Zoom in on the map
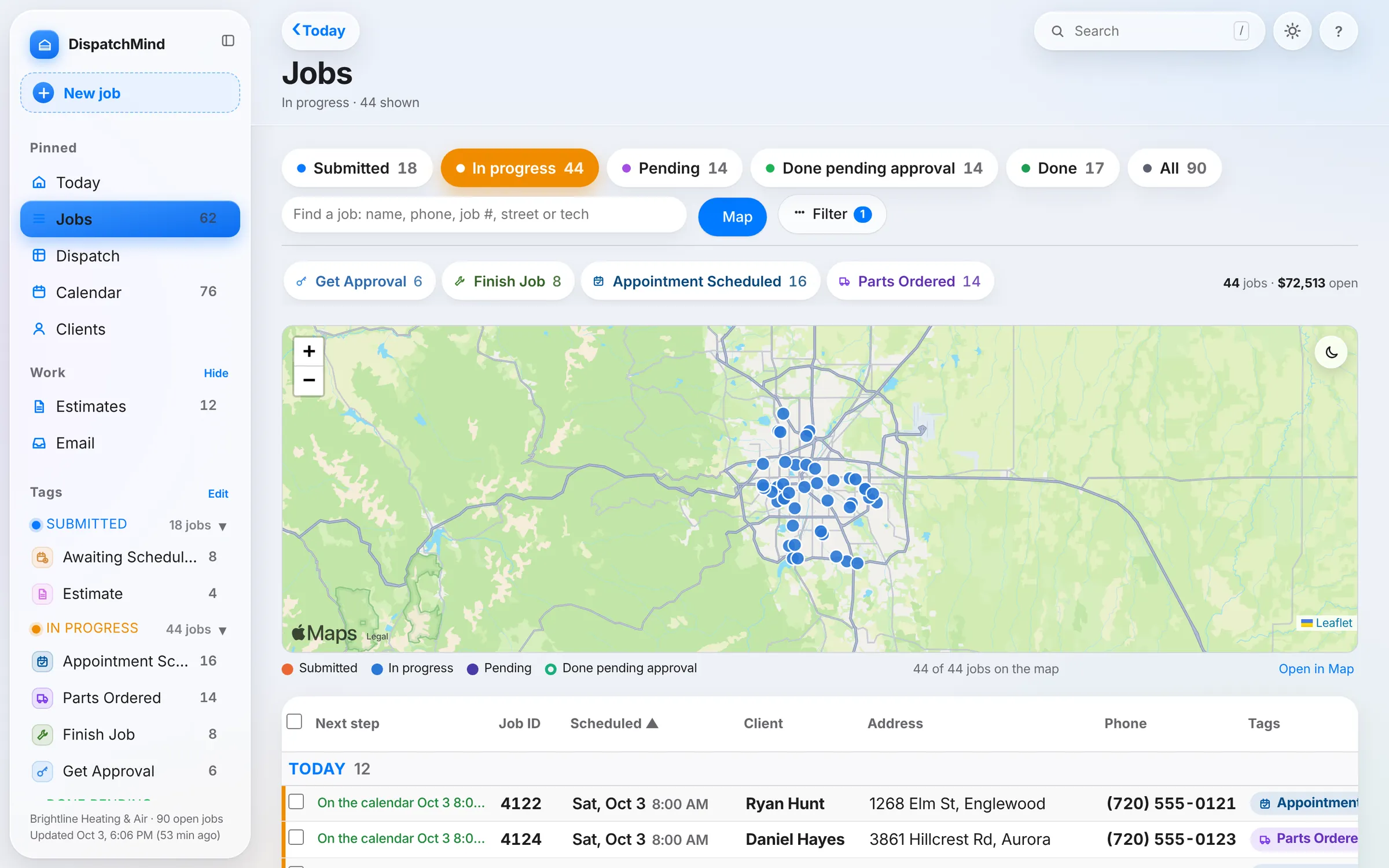 pyautogui.click(x=309, y=351)
